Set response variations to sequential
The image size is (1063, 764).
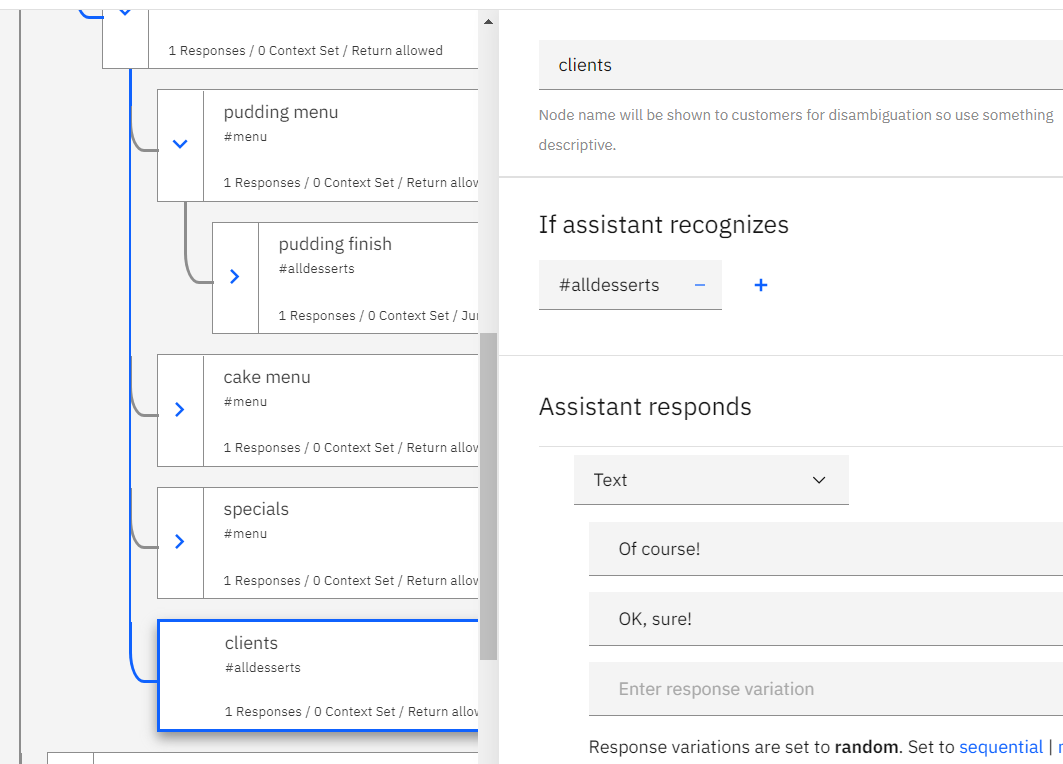1000,747
